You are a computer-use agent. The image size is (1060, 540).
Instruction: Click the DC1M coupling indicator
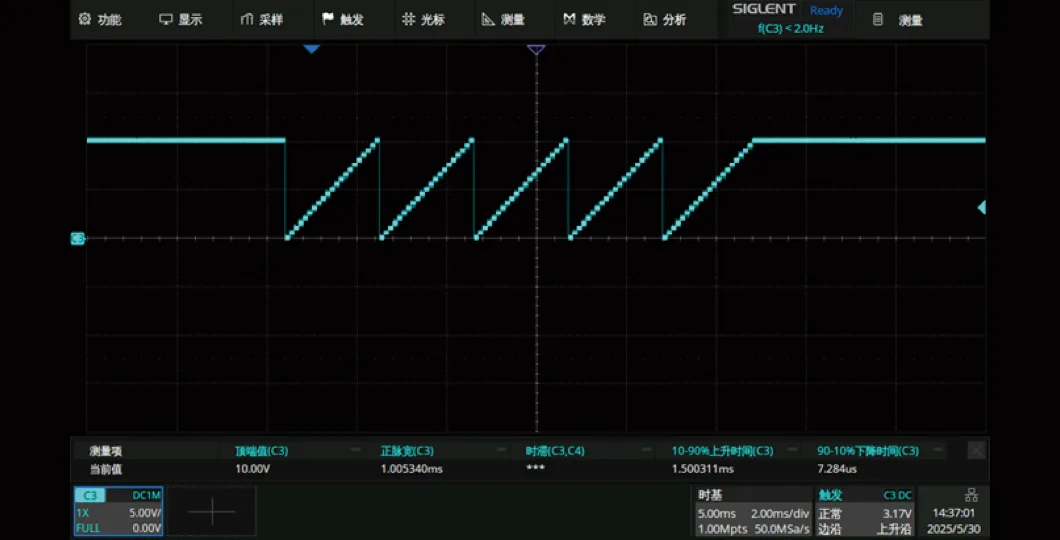click(145, 495)
